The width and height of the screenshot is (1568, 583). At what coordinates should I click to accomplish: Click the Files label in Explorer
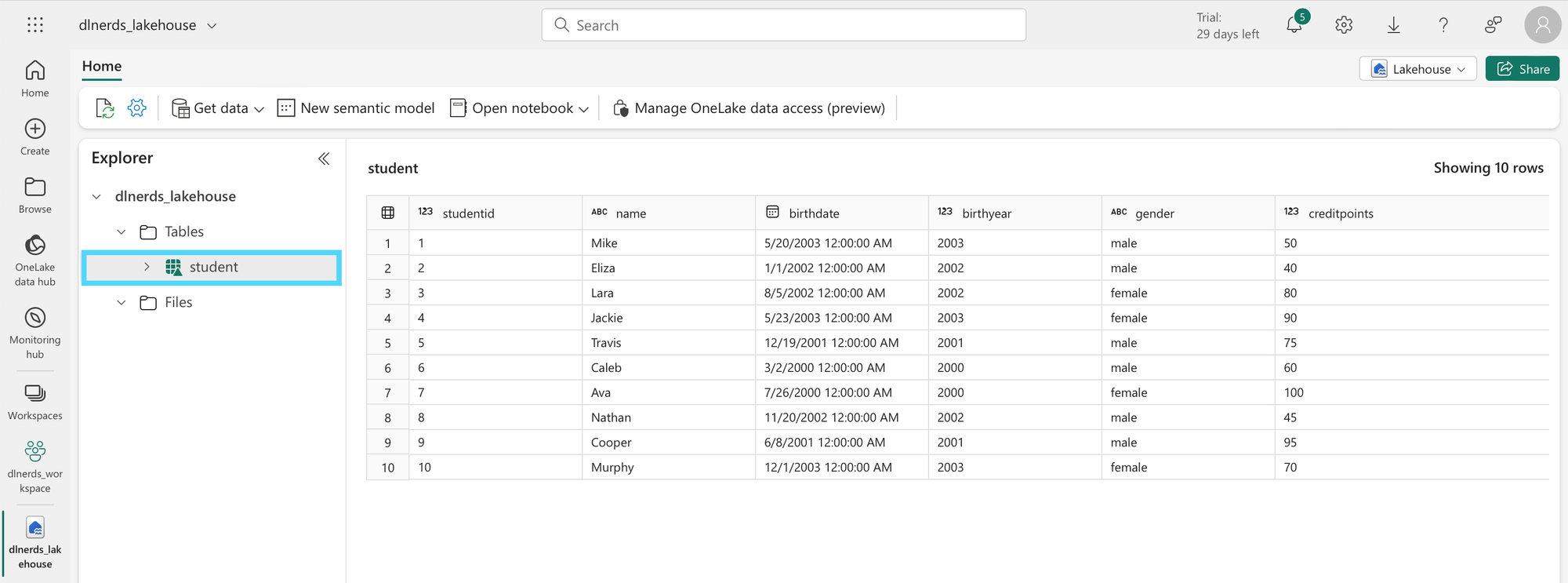pos(179,302)
